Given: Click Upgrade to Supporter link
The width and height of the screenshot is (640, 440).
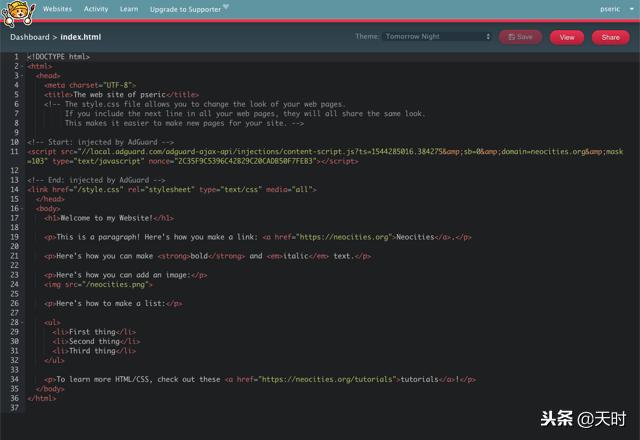Looking at the screenshot, I should 185,9.
